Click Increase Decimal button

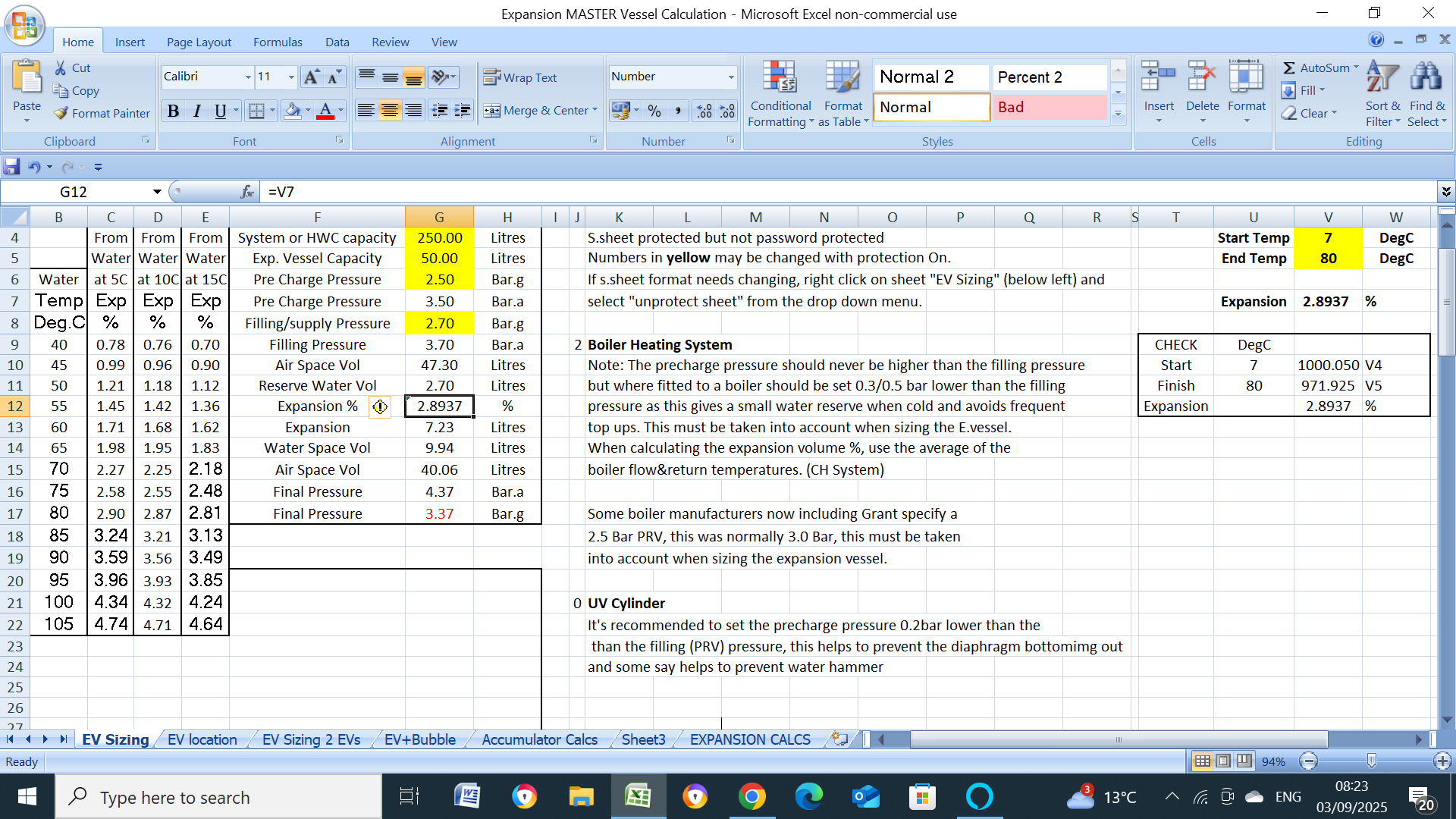click(704, 111)
